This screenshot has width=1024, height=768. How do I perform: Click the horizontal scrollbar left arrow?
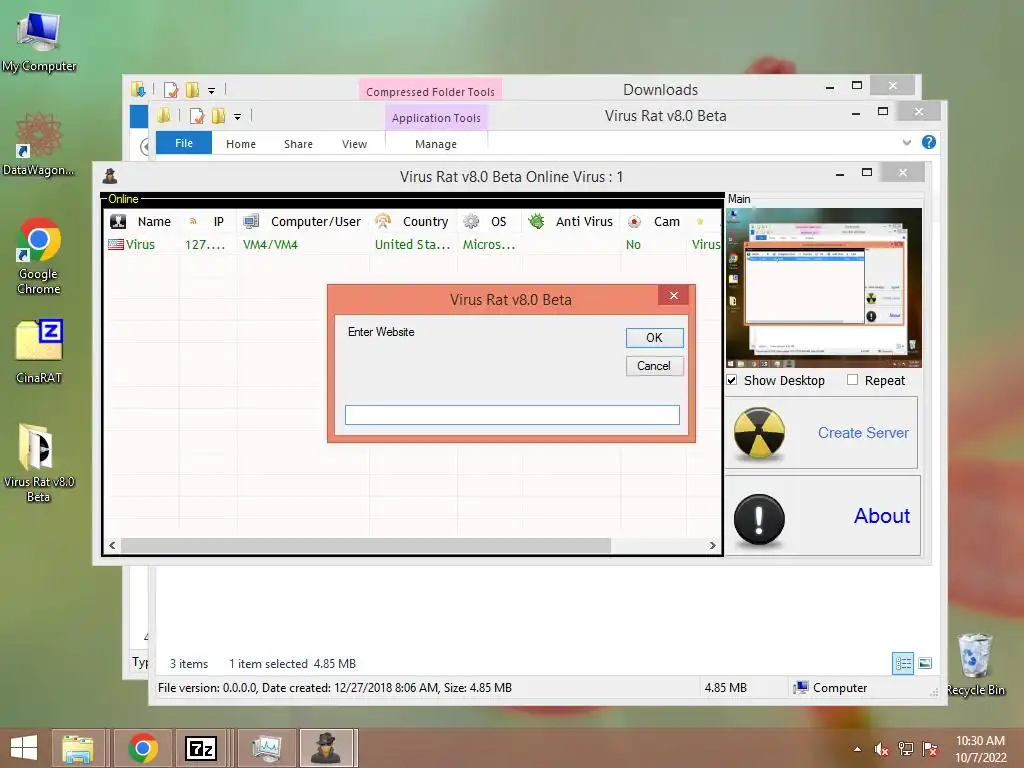pyautogui.click(x=112, y=545)
